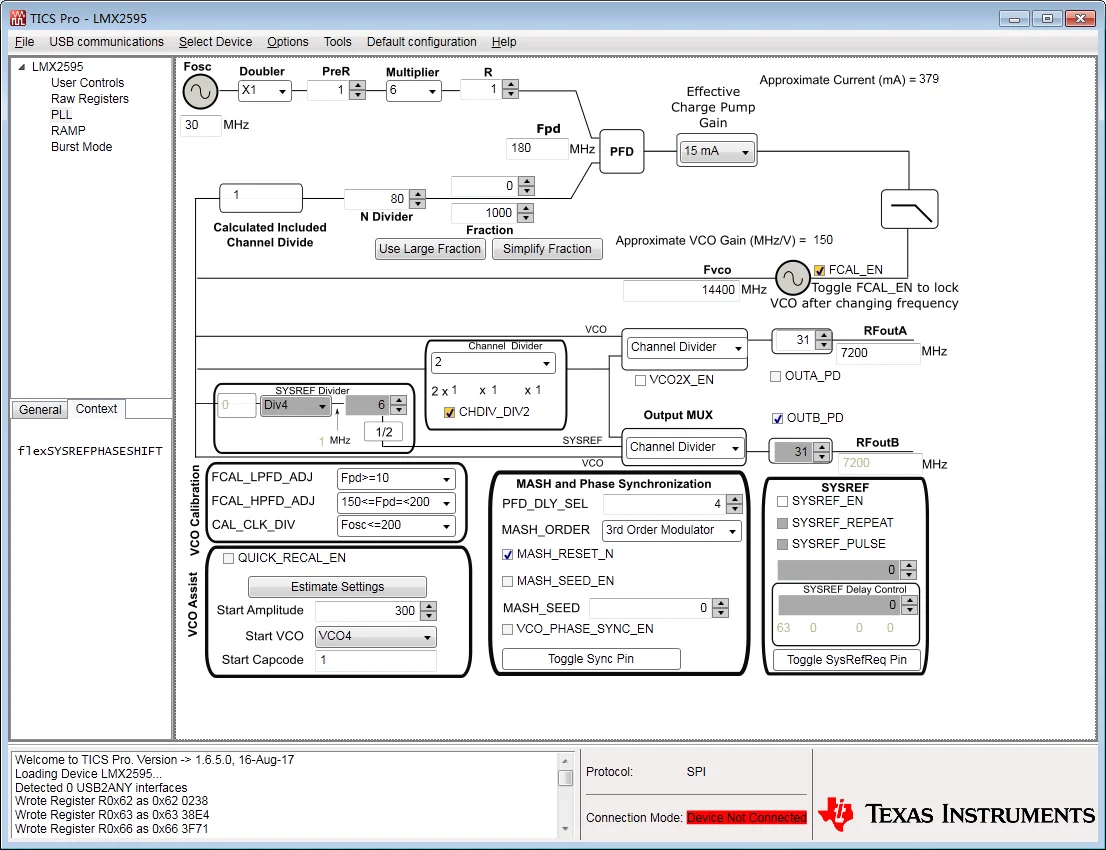1106x850 pixels.
Task: Click the VCO sine wave icon near FCAL_EN
Action: point(793,279)
